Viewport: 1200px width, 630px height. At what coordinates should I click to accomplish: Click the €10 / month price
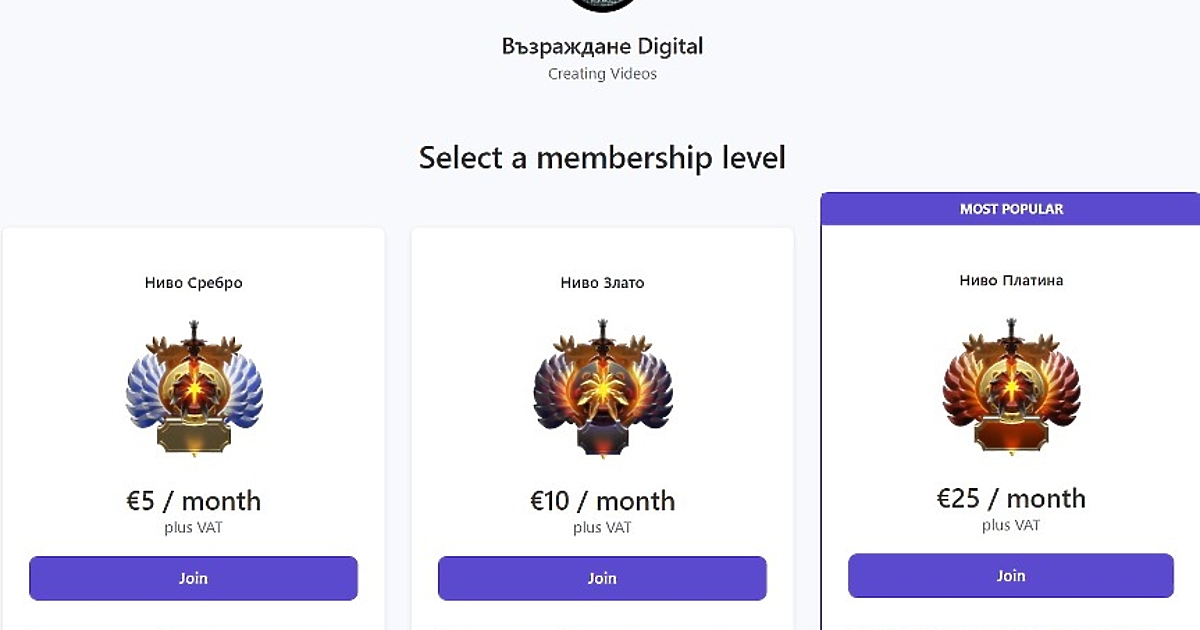[x=602, y=500]
